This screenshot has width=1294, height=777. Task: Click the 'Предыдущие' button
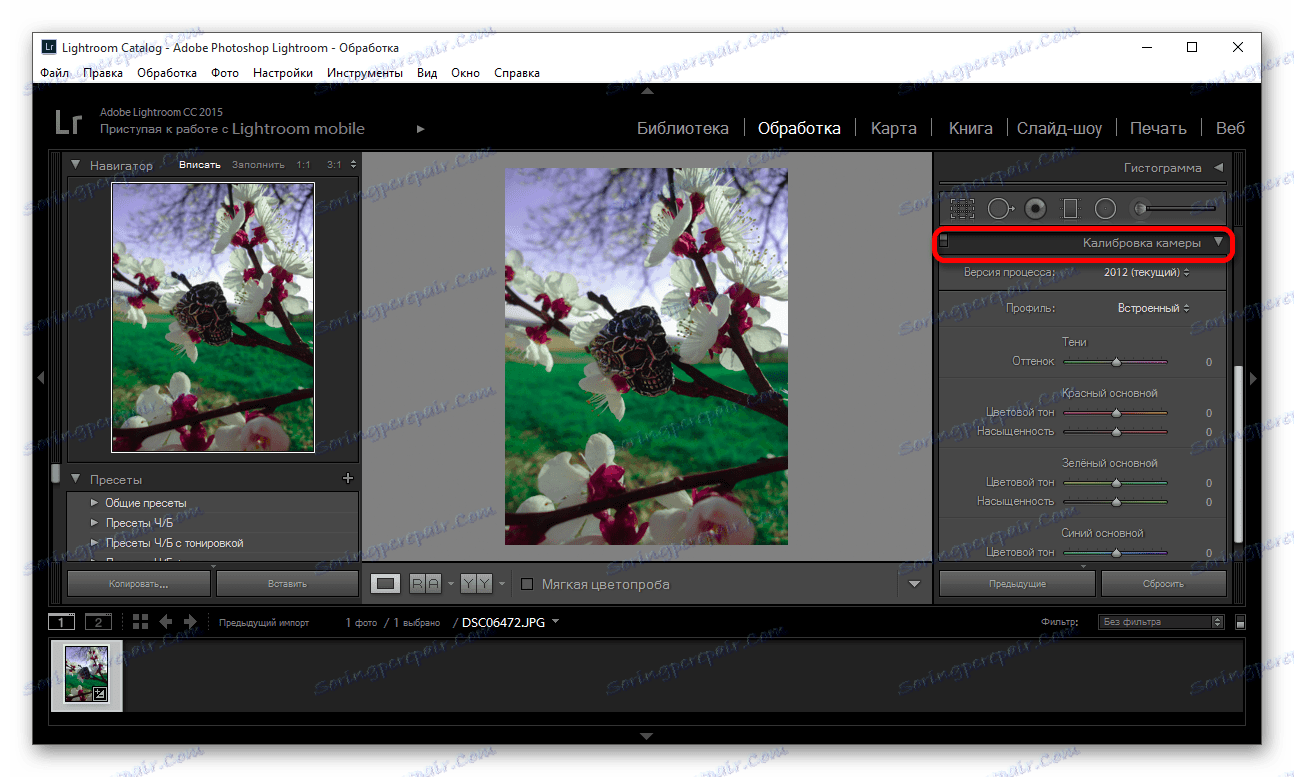click(x=1018, y=583)
